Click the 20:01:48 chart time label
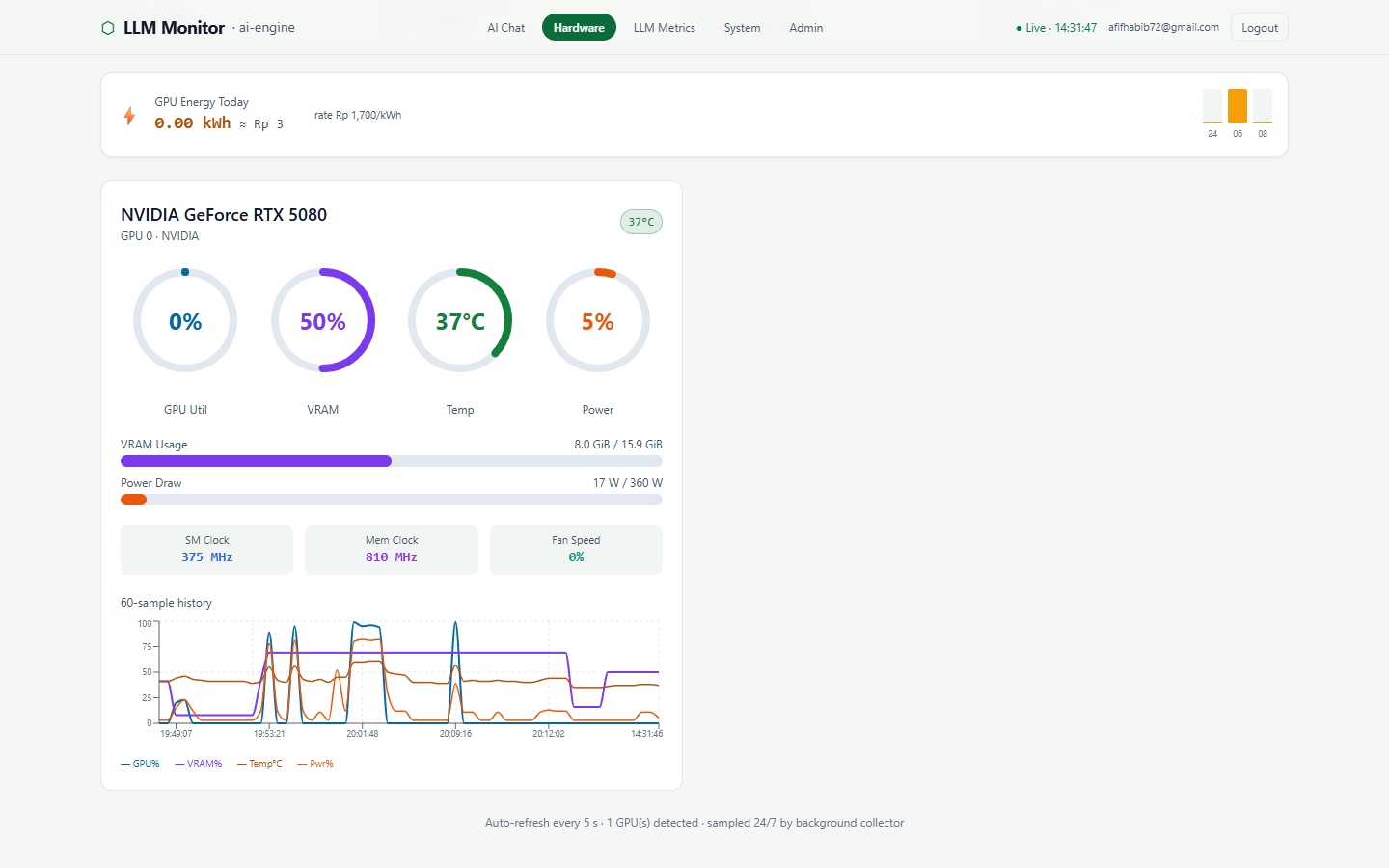1389x868 pixels. pyautogui.click(x=363, y=734)
